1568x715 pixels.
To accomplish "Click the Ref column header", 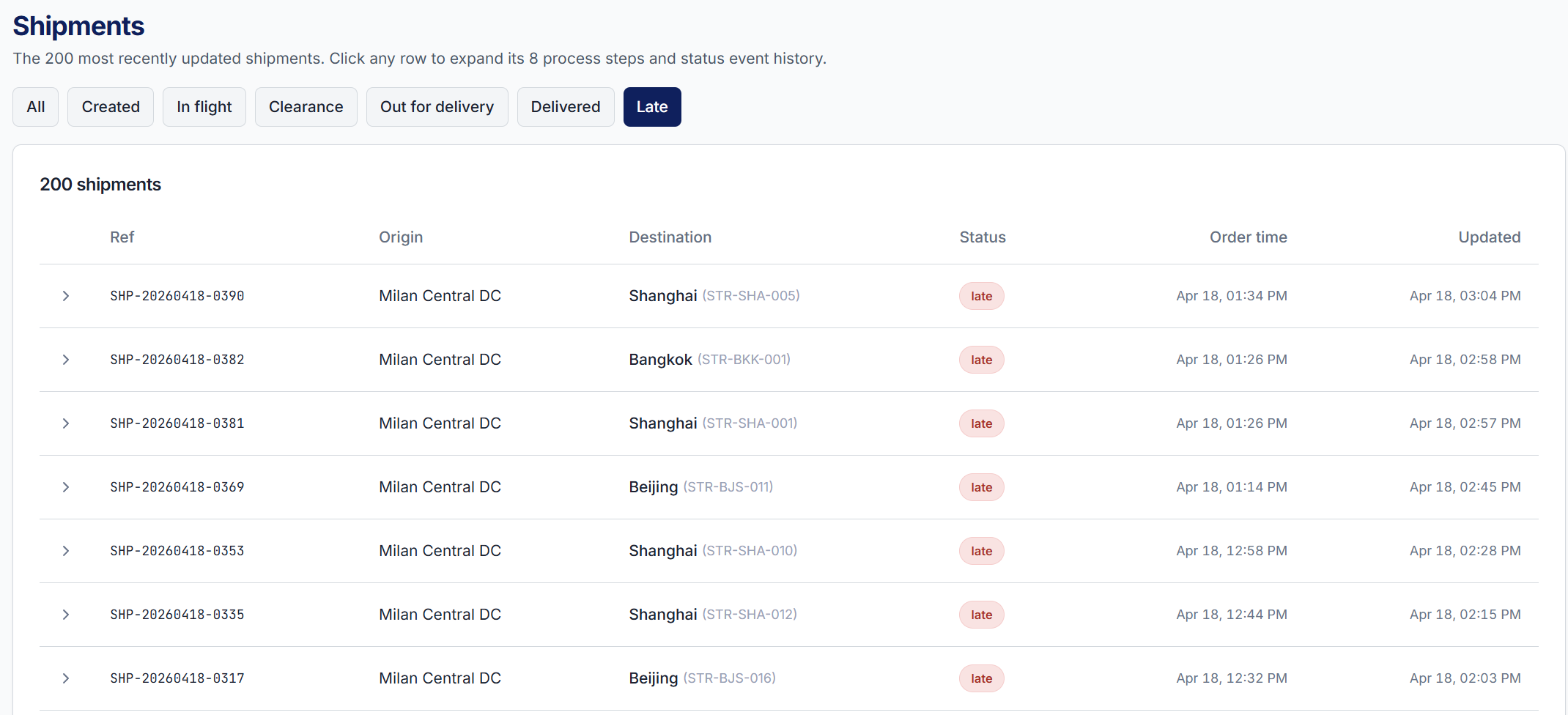I will [122, 237].
